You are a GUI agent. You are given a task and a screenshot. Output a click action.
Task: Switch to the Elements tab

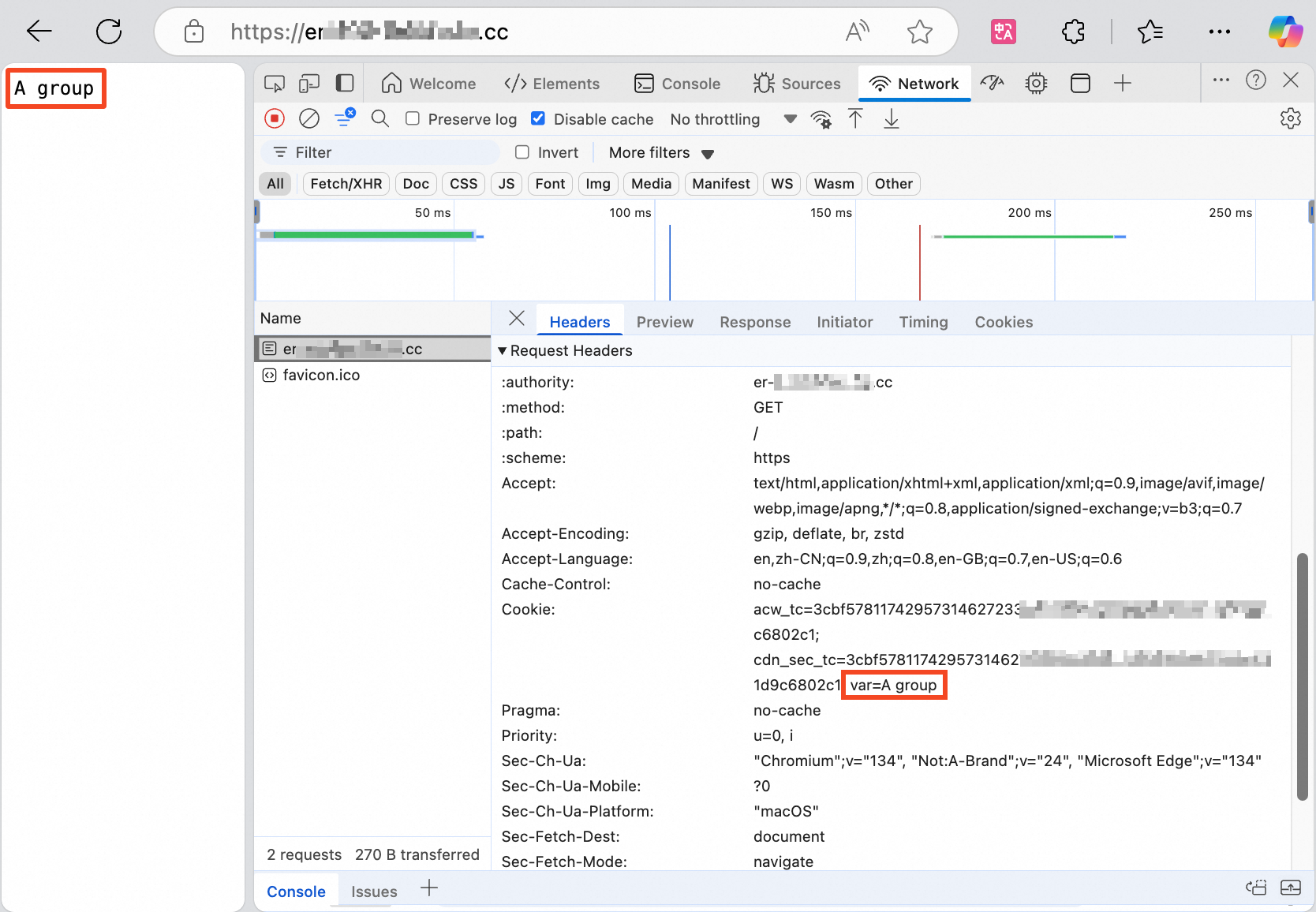point(551,84)
